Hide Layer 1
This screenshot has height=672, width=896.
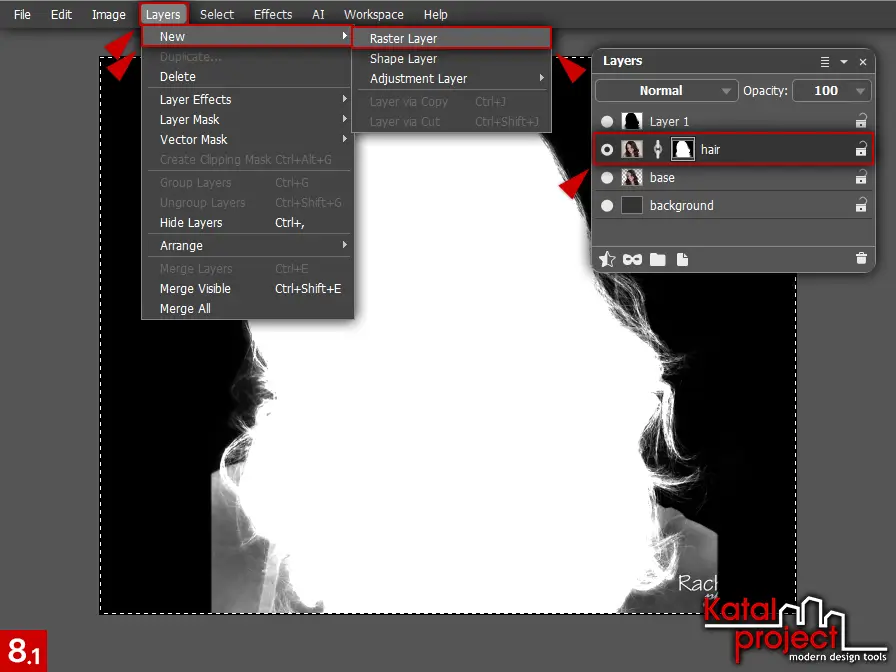point(606,121)
